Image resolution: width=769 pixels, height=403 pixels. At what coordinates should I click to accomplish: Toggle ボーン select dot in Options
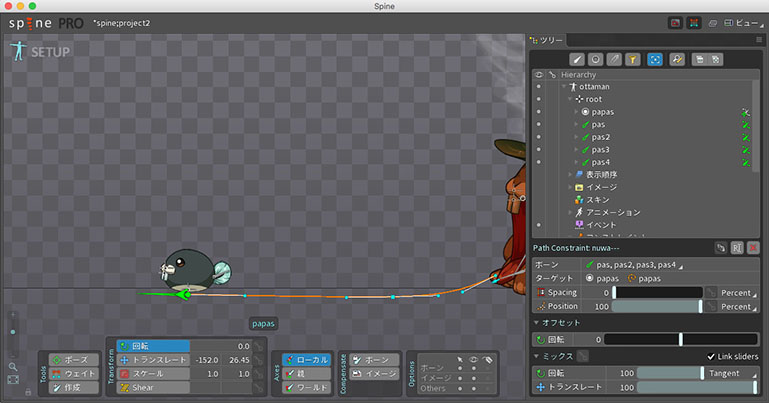point(460,368)
